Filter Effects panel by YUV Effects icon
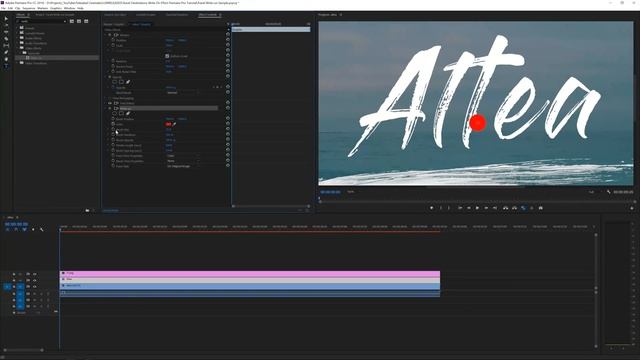This screenshot has height=360, width=640. click(x=86, y=21)
